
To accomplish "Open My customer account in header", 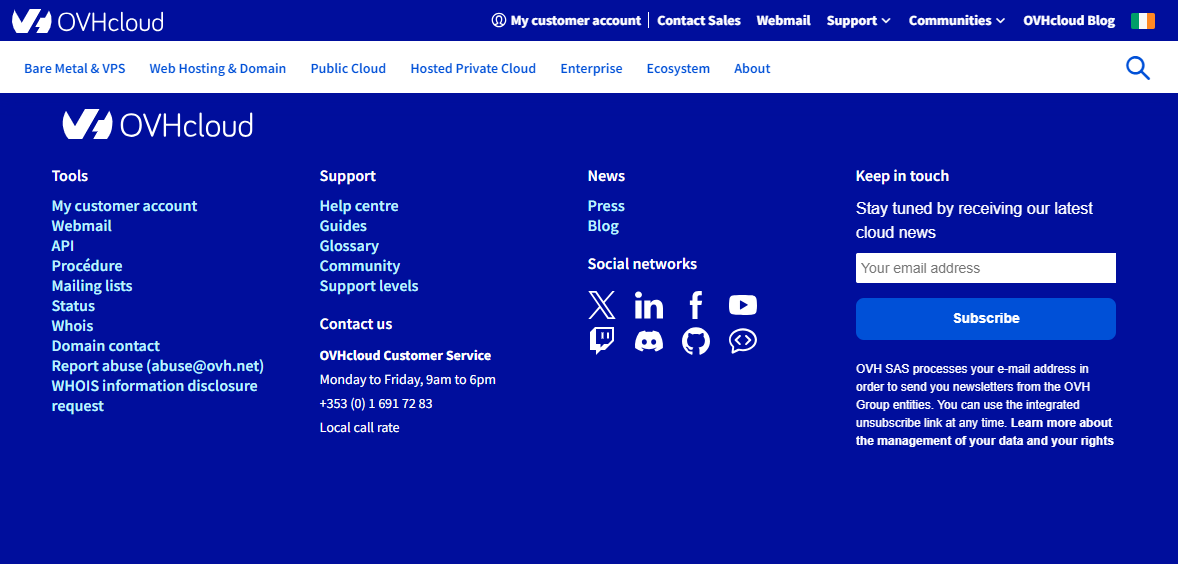I will [x=567, y=21].
